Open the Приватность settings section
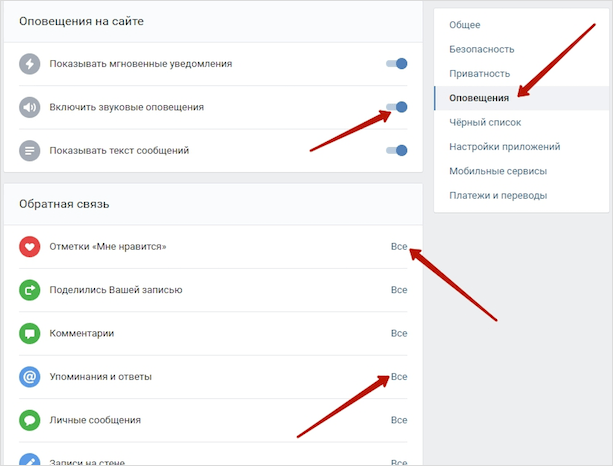This screenshot has height=466, width=613. (522, 73)
